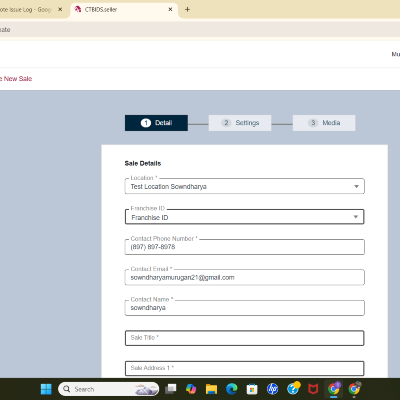Expand the Location dropdown arrow
The width and height of the screenshot is (400, 400).
[356, 186]
